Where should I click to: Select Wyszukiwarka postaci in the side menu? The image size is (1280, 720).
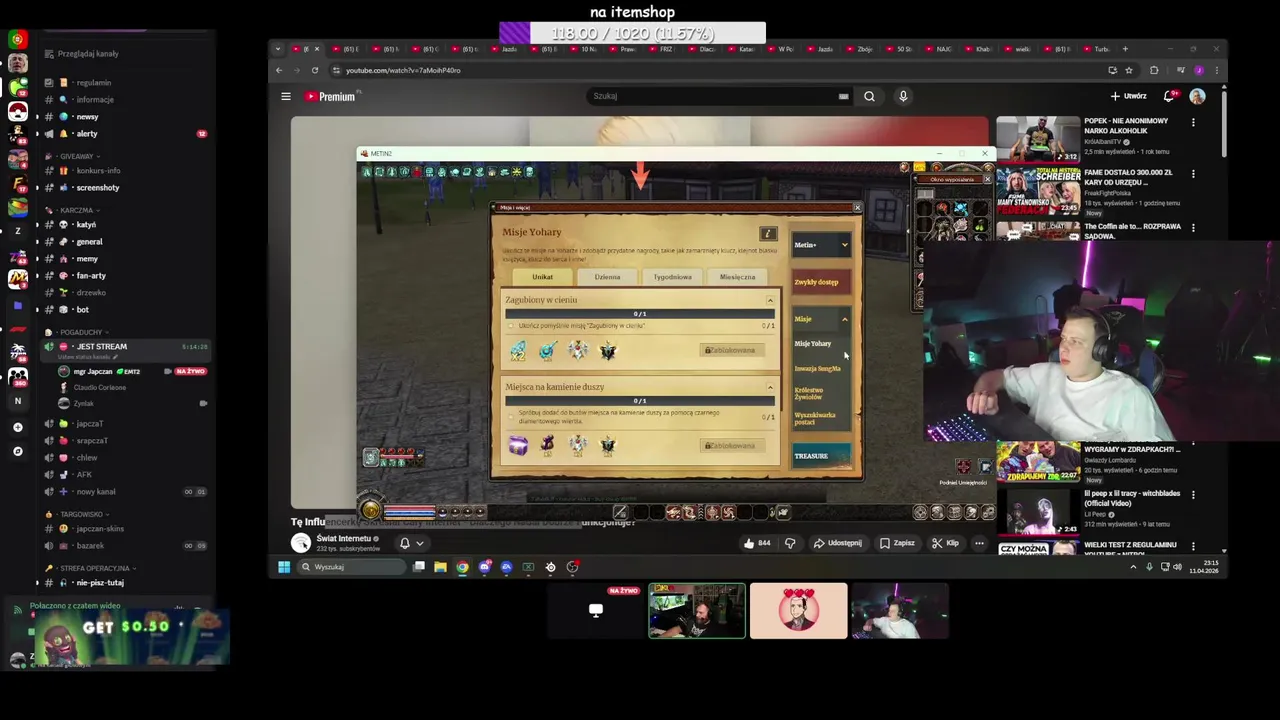[x=815, y=418]
